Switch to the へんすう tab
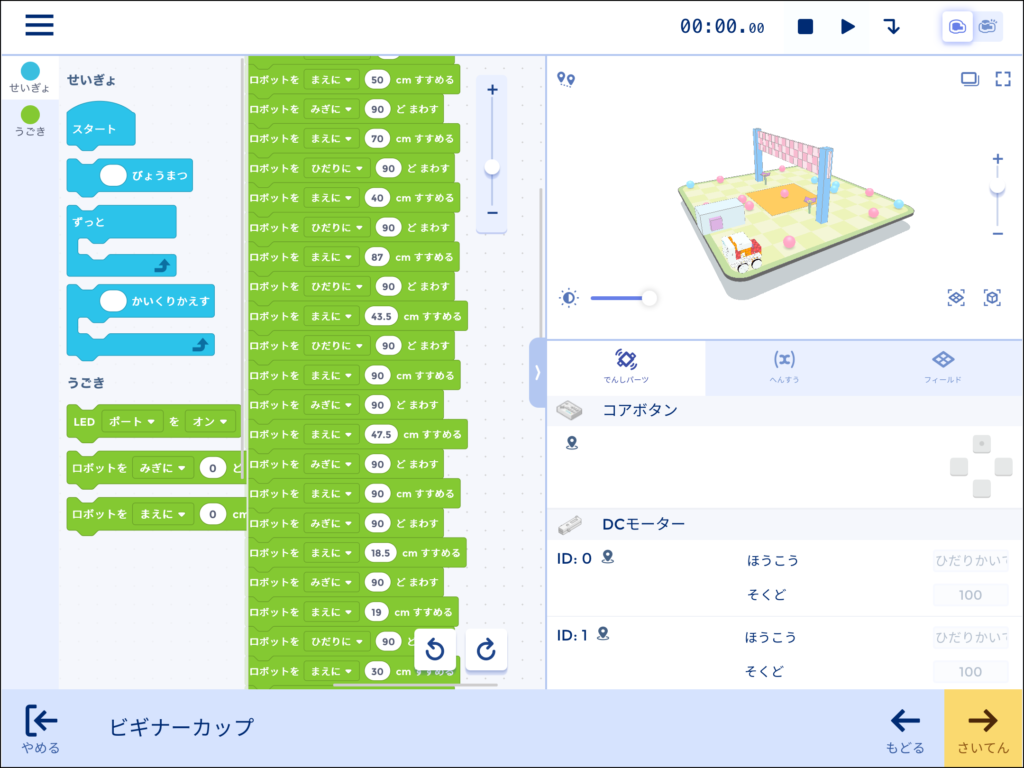The height and width of the screenshot is (768, 1024). point(784,366)
